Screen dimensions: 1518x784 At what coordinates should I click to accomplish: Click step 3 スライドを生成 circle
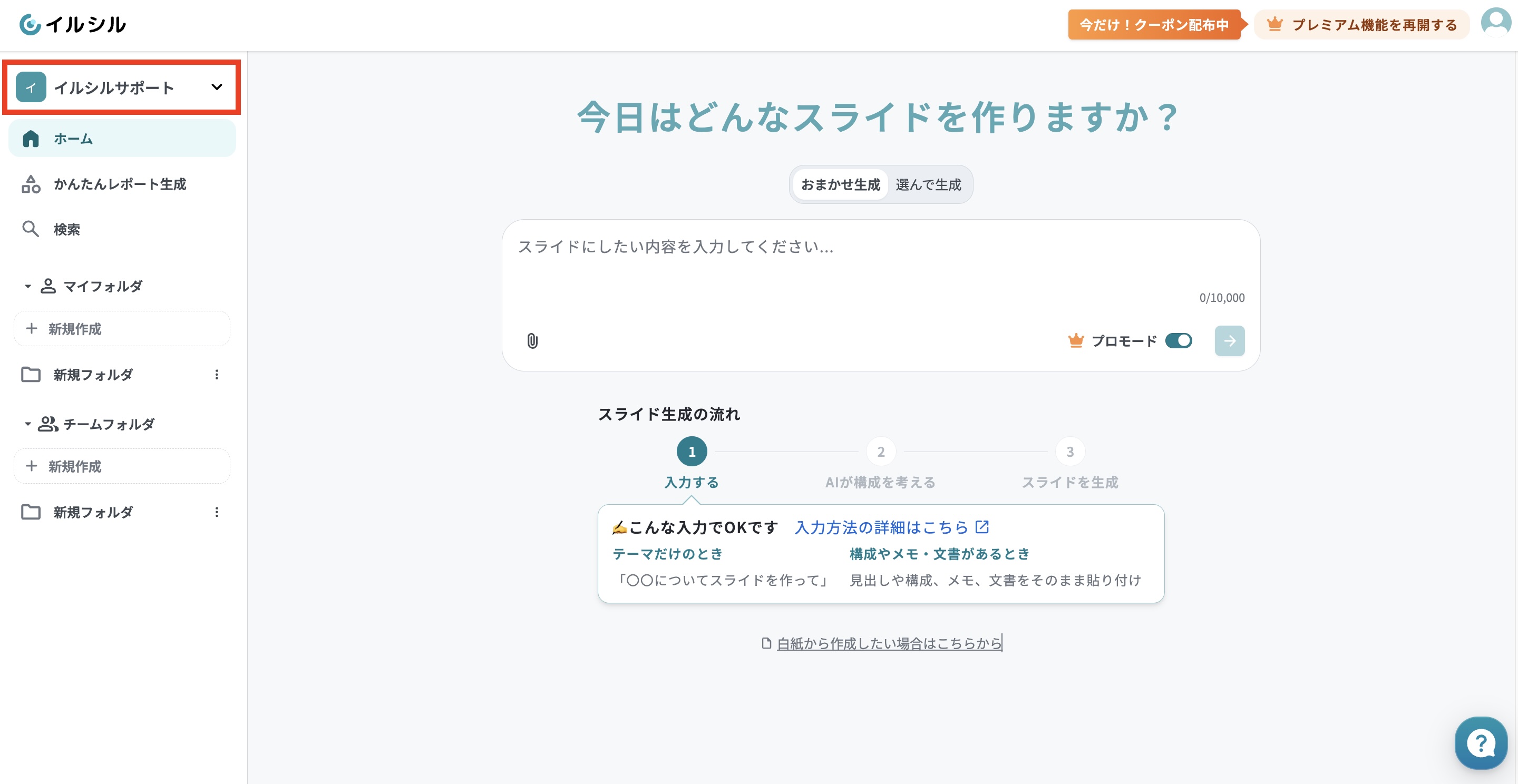(x=1070, y=452)
